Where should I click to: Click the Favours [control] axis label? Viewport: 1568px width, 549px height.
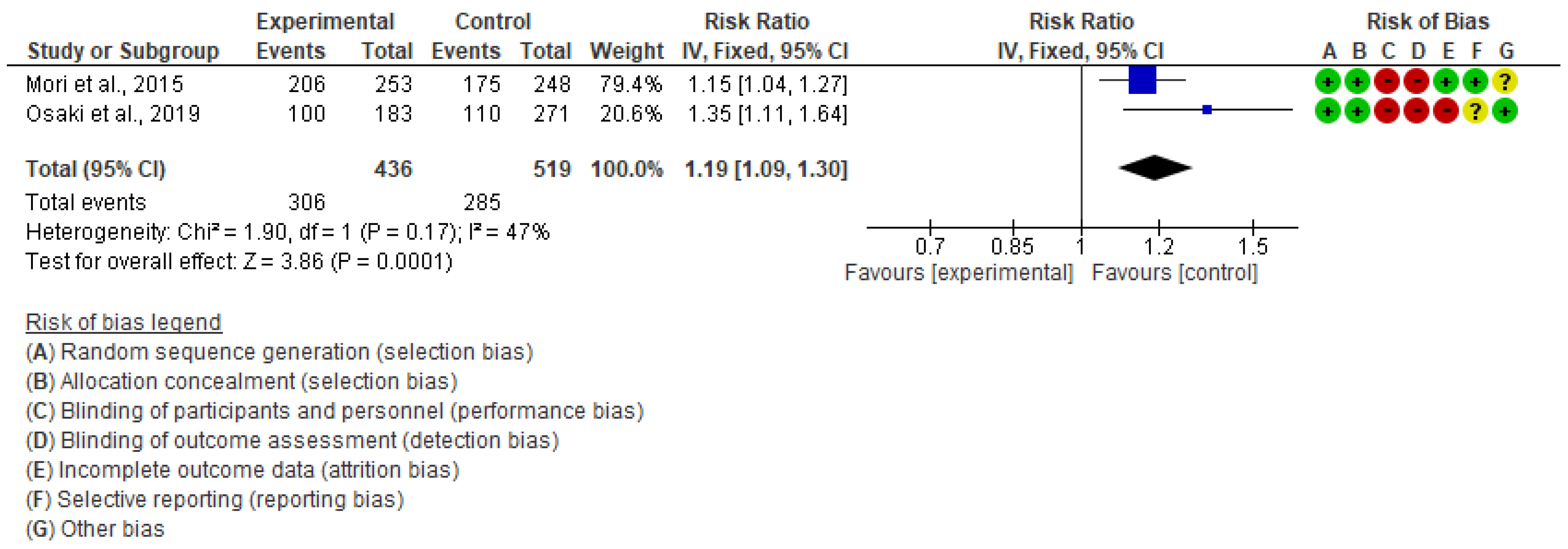click(x=1174, y=272)
